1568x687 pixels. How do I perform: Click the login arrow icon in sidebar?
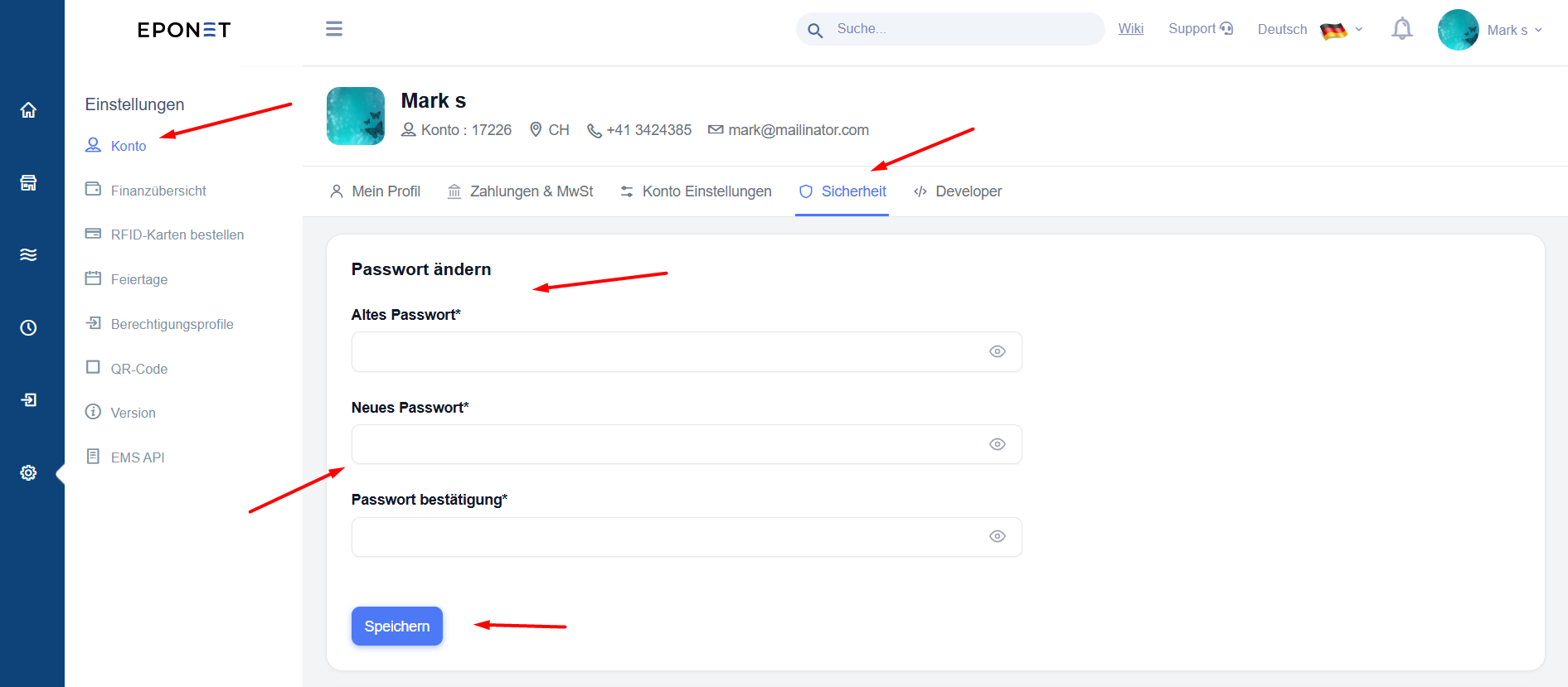[28, 399]
